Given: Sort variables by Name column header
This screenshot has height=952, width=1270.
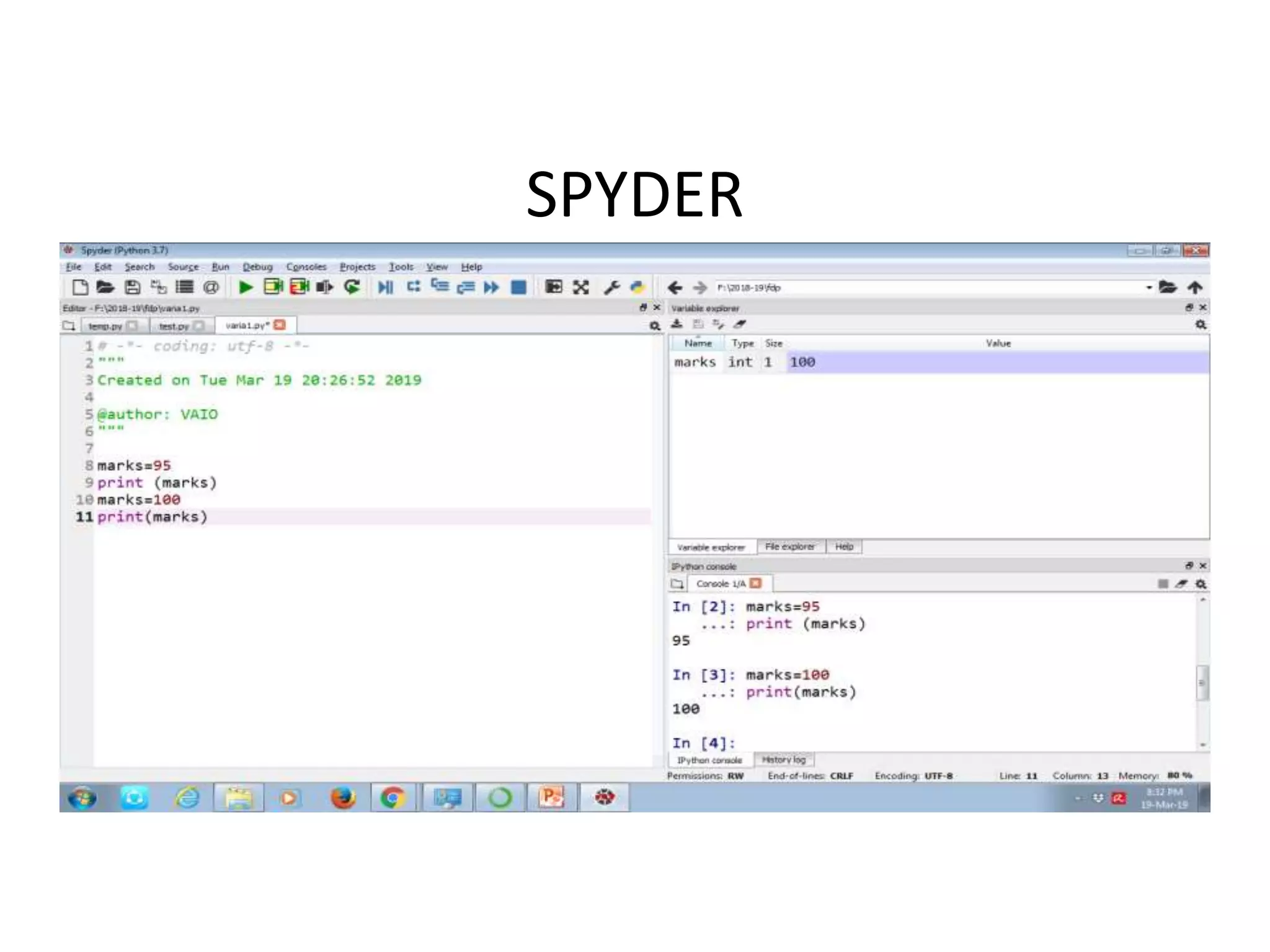Looking at the screenshot, I should click(698, 343).
